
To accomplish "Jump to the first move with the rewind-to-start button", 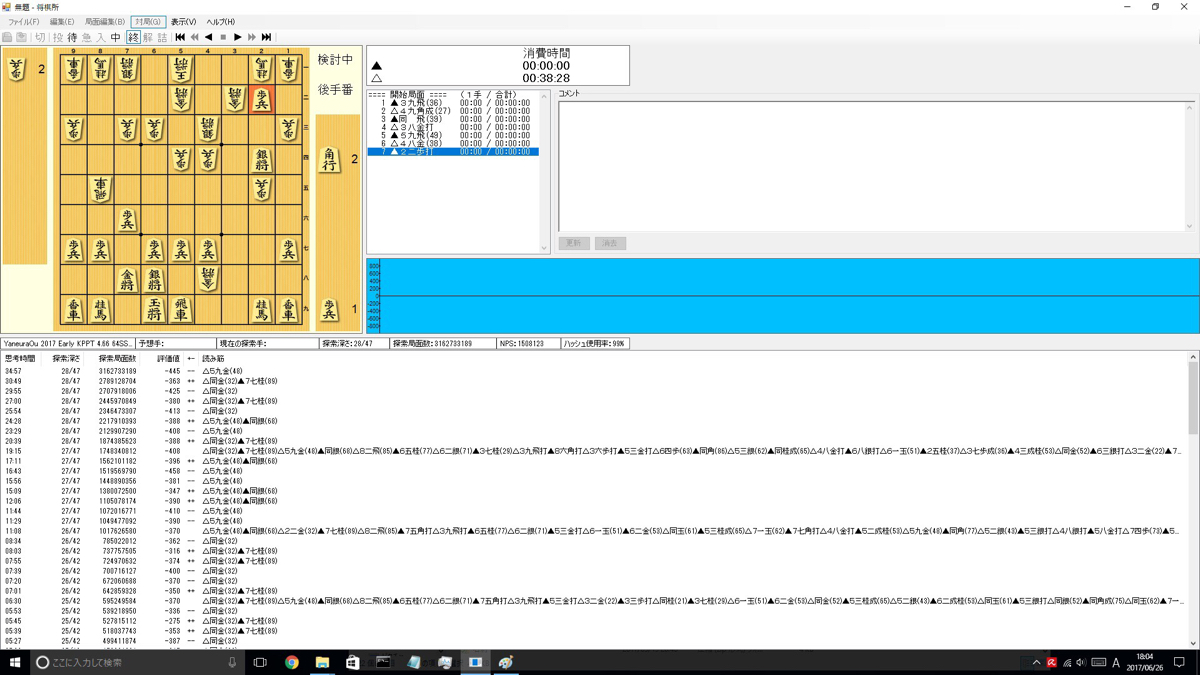I will tap(180, 37).
